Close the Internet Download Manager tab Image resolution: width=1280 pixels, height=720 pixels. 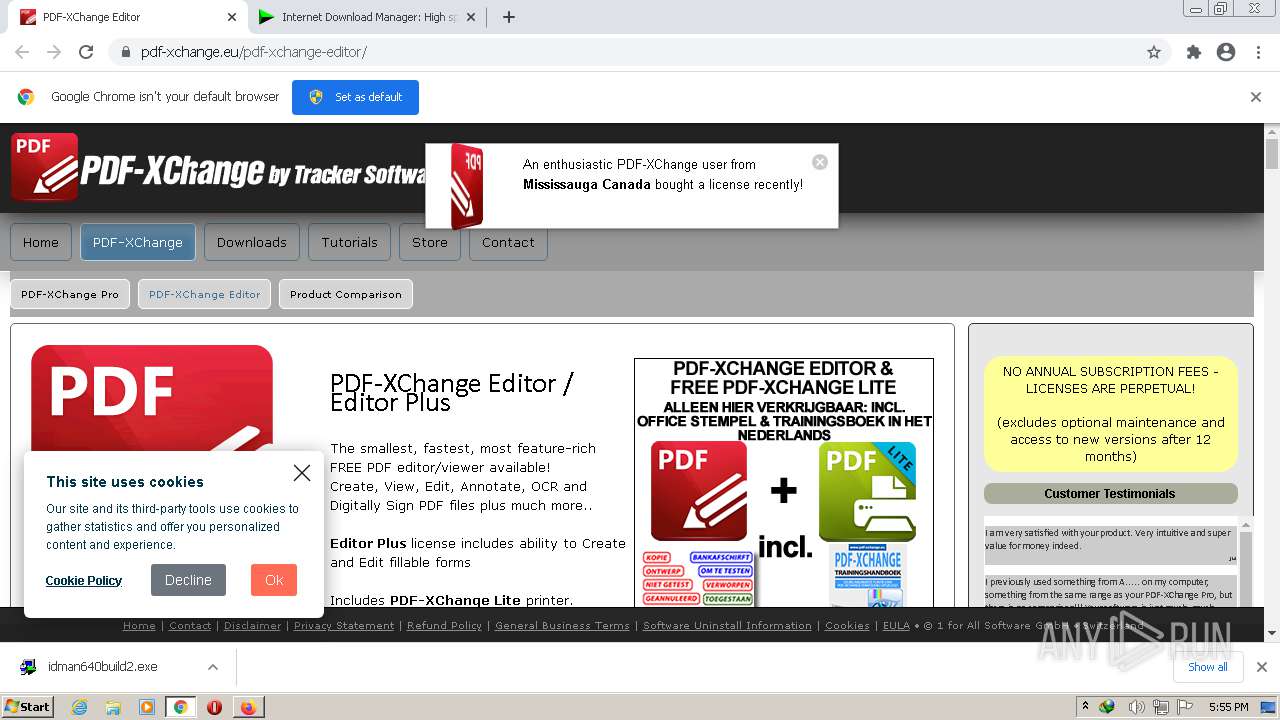click(x=472, y=17)
